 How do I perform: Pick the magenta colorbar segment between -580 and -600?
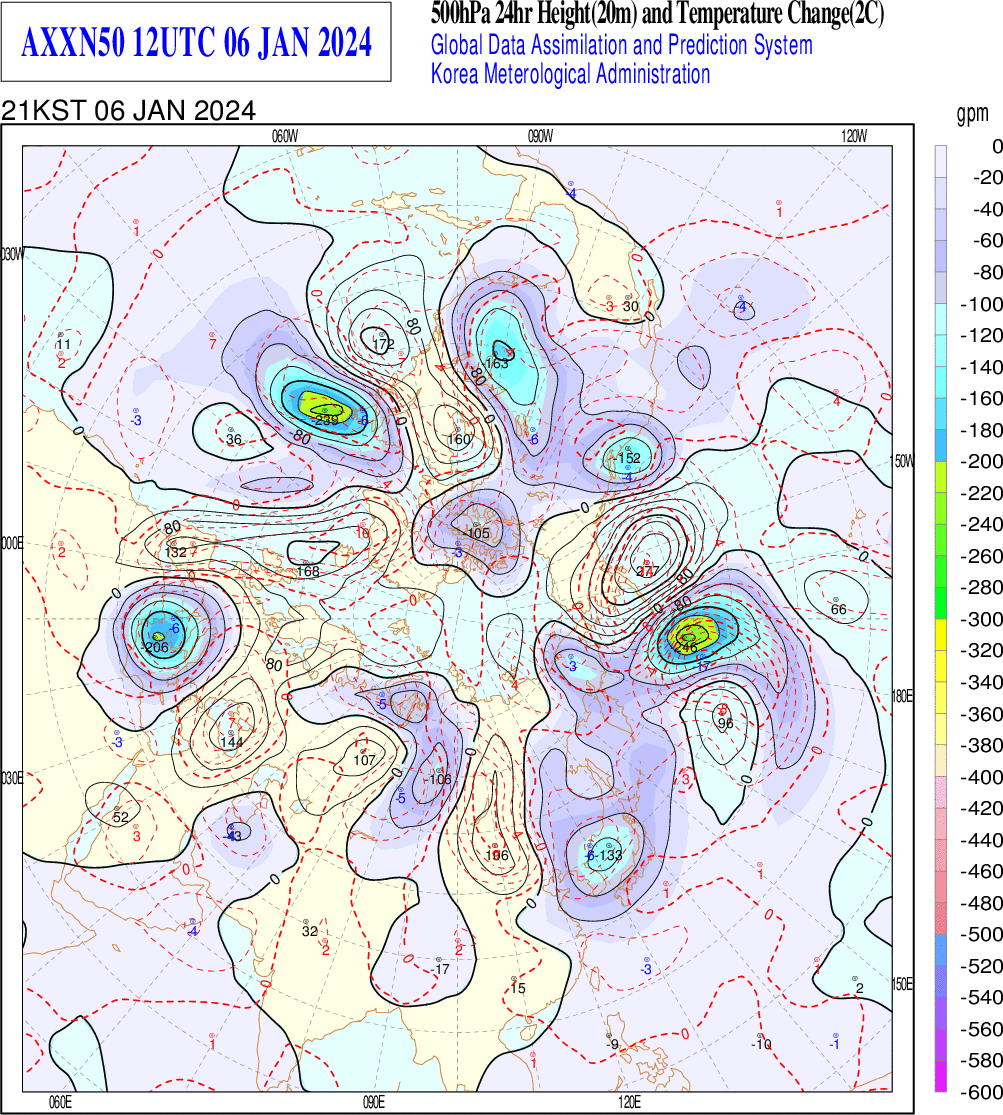(x=940, y=1075)
